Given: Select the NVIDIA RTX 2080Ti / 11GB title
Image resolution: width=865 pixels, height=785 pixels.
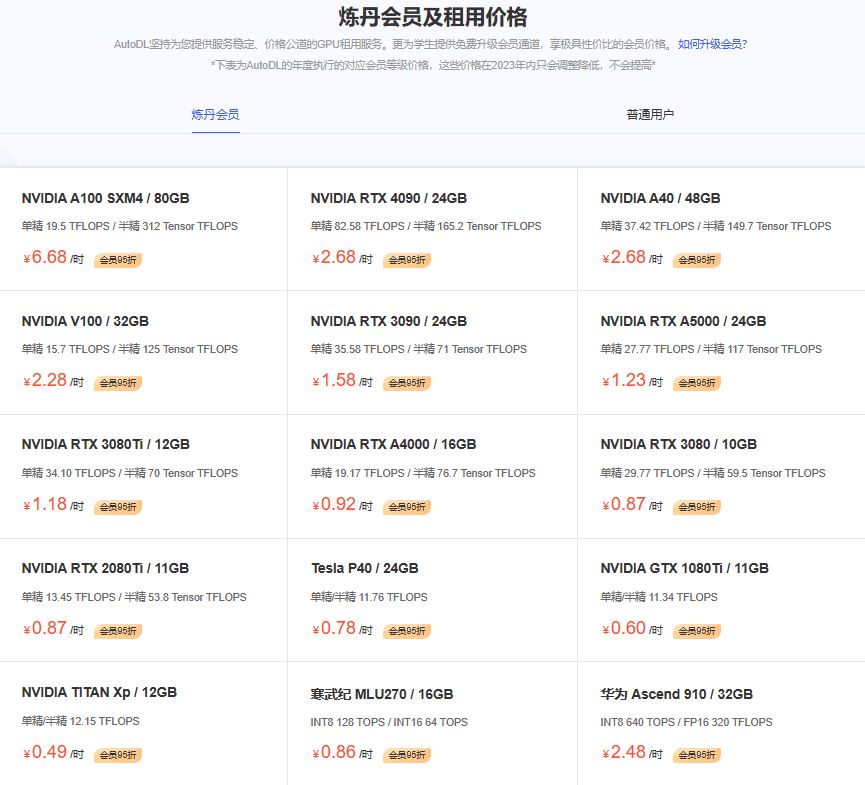Looking at the screenshot, I should point(105,568).
